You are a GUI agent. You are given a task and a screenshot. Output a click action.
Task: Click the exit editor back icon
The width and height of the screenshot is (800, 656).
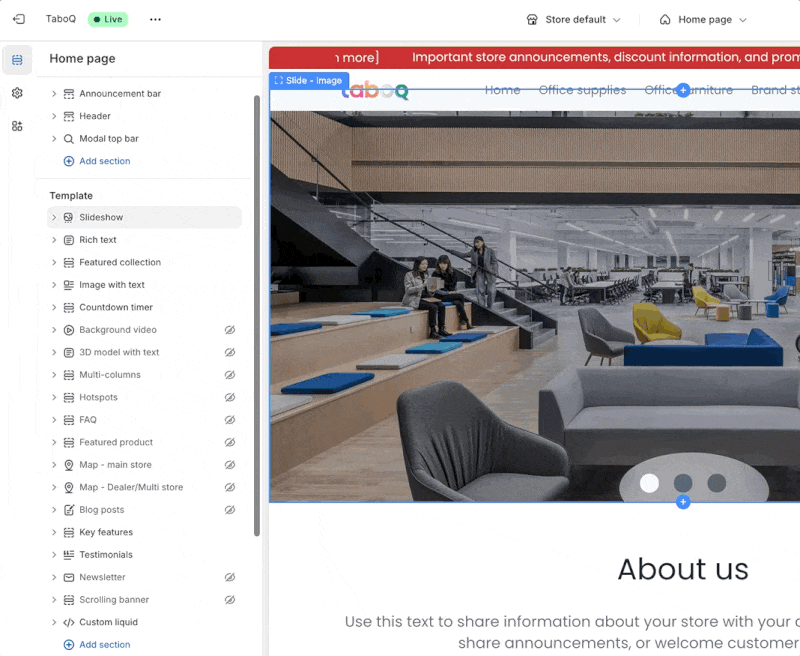18,19
